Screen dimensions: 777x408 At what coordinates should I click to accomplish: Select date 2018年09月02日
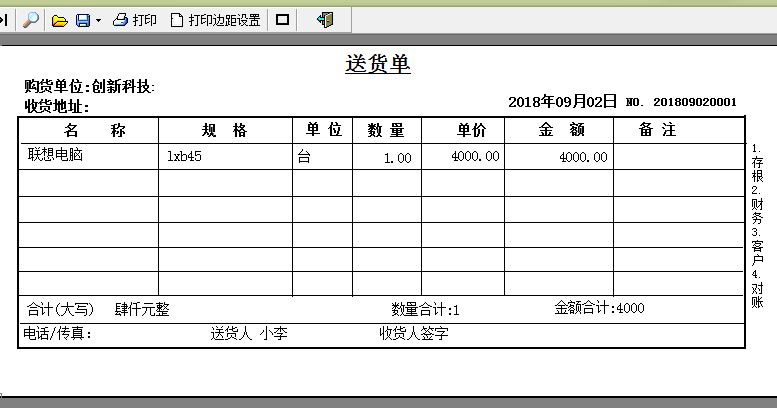point(562,102)
